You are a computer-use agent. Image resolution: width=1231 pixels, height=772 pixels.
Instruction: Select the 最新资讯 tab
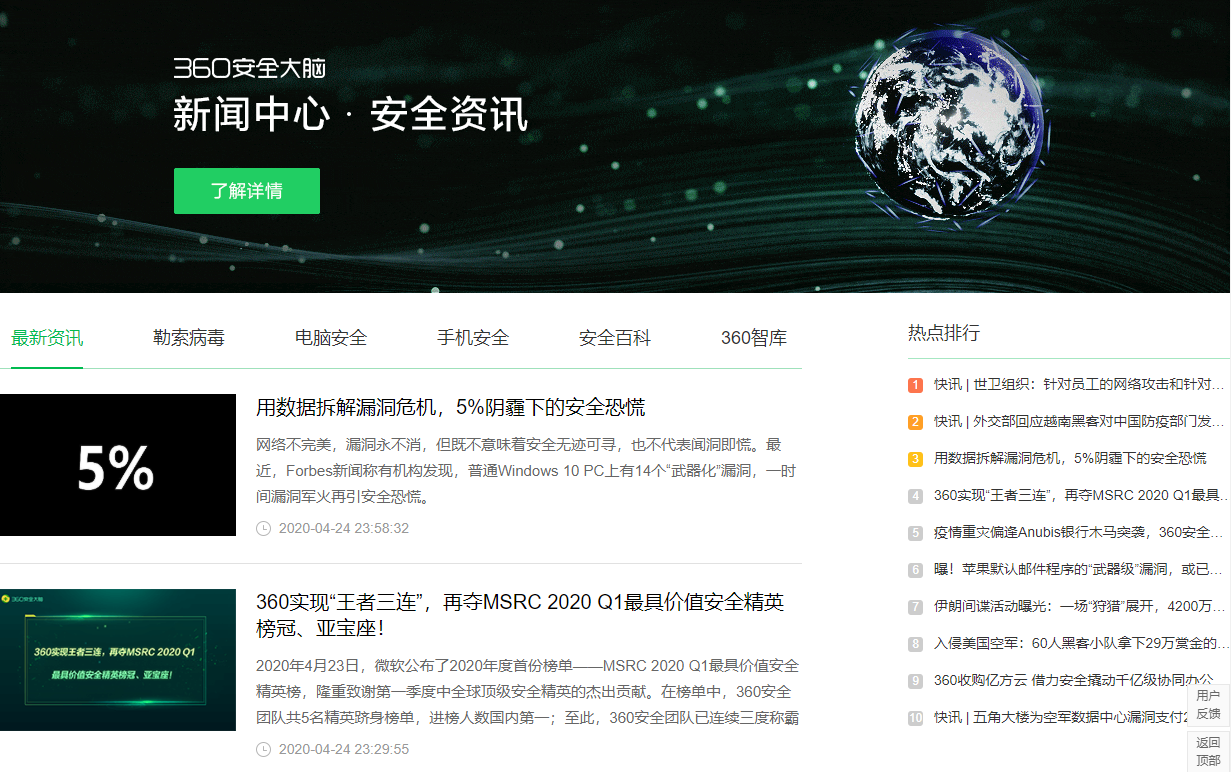(47, 338)
